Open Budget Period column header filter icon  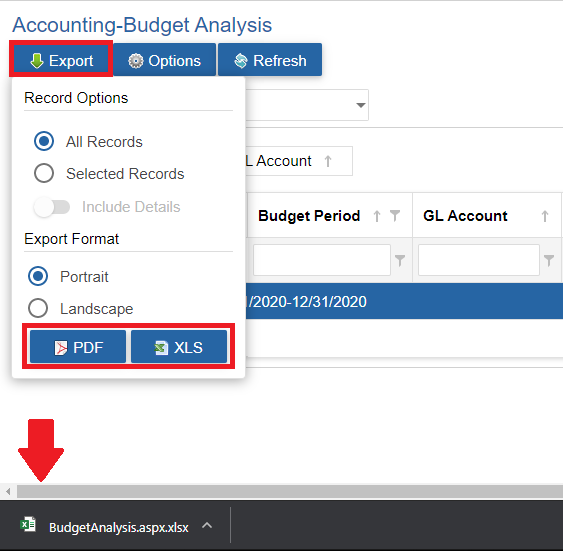(395, 216)
